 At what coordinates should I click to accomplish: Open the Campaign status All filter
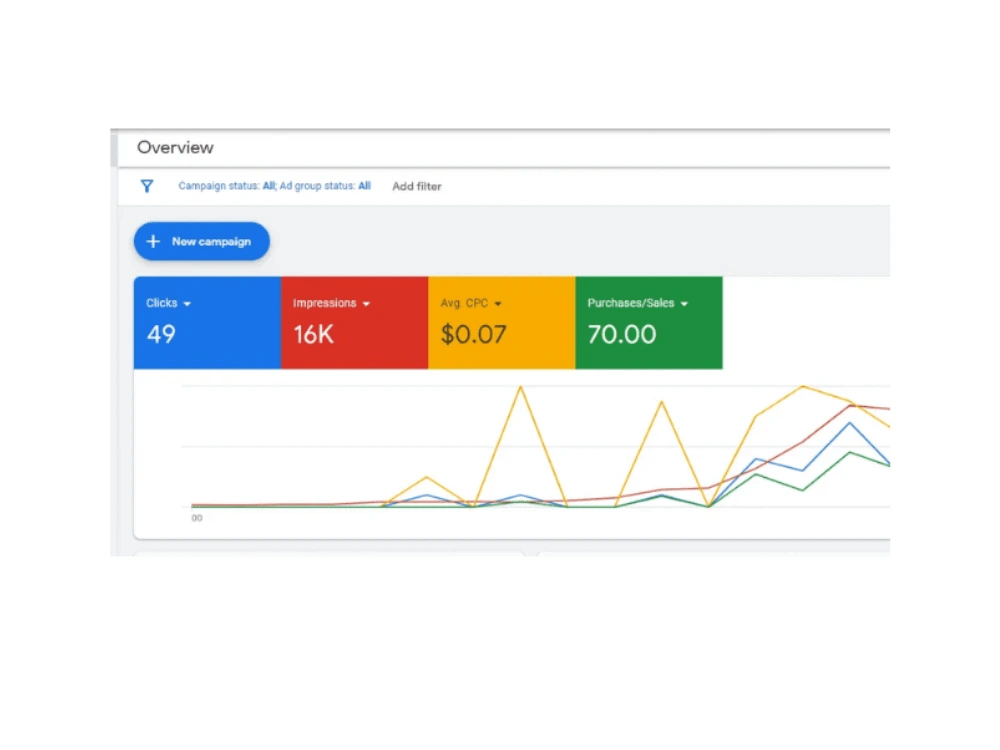pos(227,186)
